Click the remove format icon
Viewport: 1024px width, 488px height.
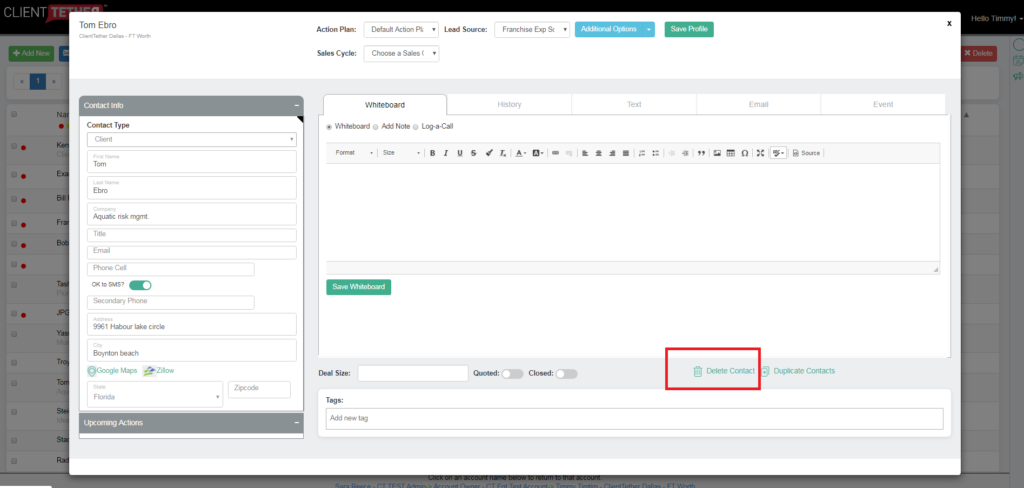click(x=503, y=153)
